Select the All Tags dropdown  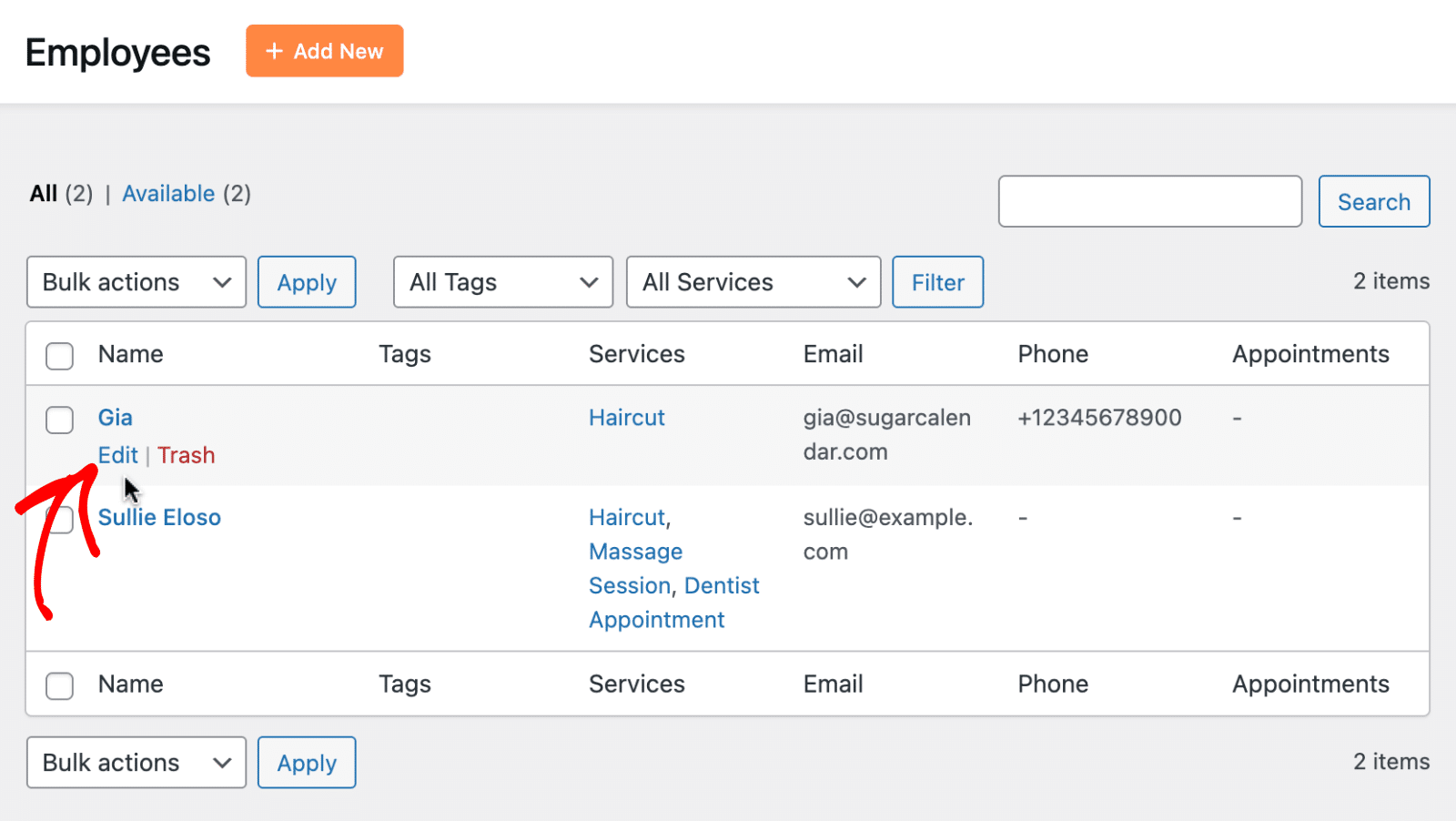[x=502, y=282]
